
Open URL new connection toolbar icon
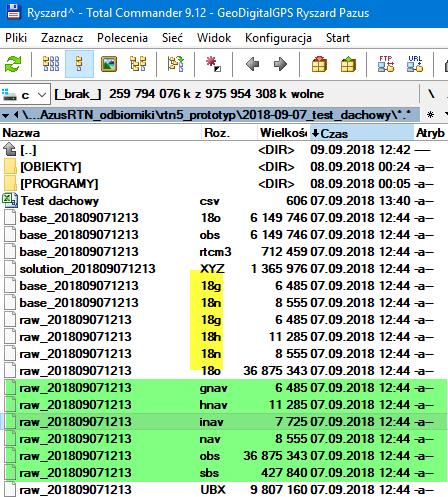[415, 64]
